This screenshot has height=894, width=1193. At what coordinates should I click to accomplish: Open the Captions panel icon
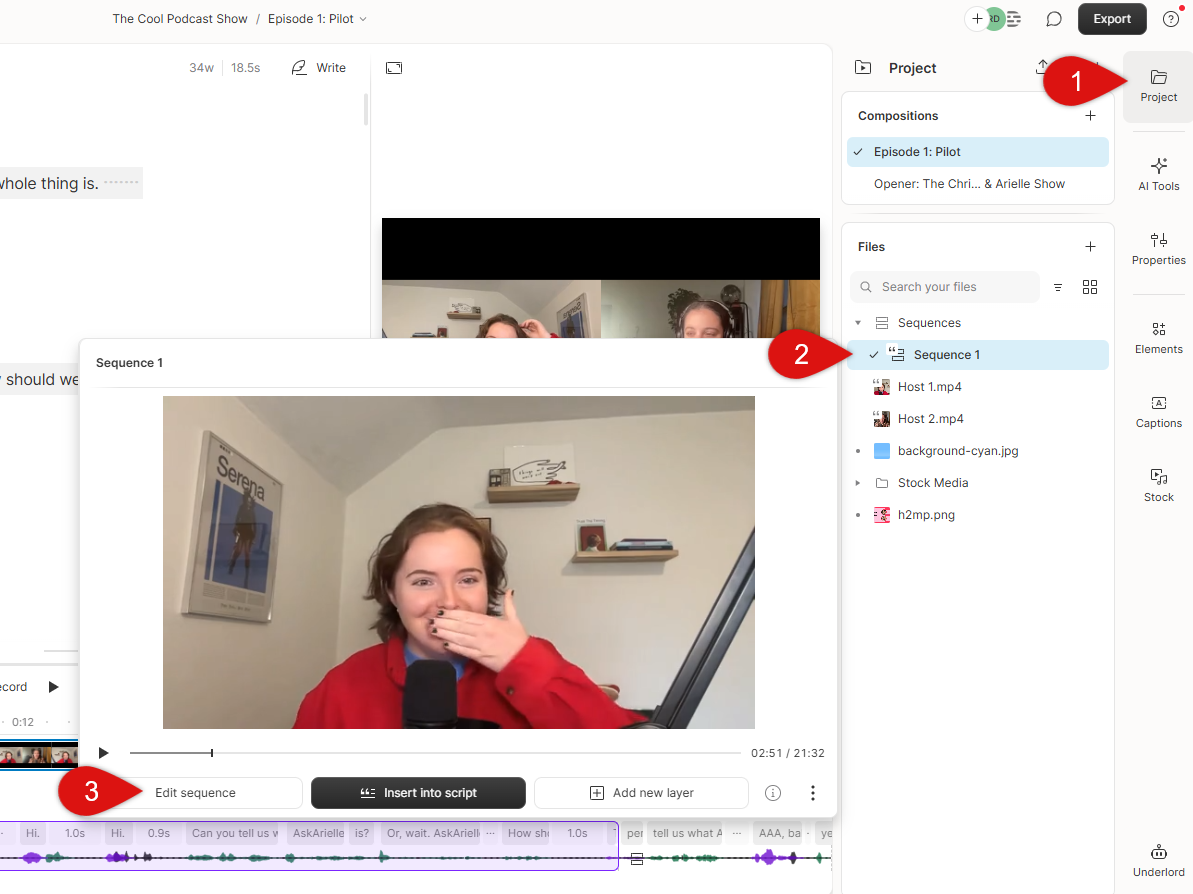1158,410
